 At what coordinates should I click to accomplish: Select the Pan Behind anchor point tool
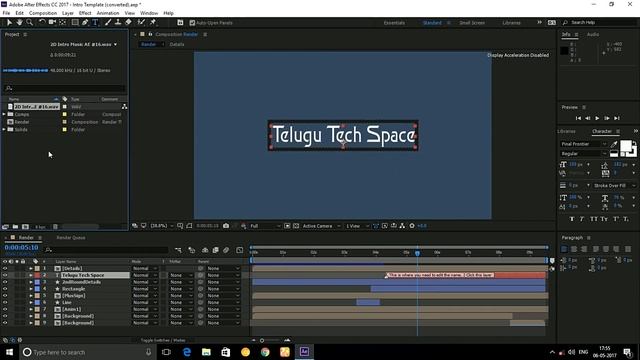pos(62,22)
